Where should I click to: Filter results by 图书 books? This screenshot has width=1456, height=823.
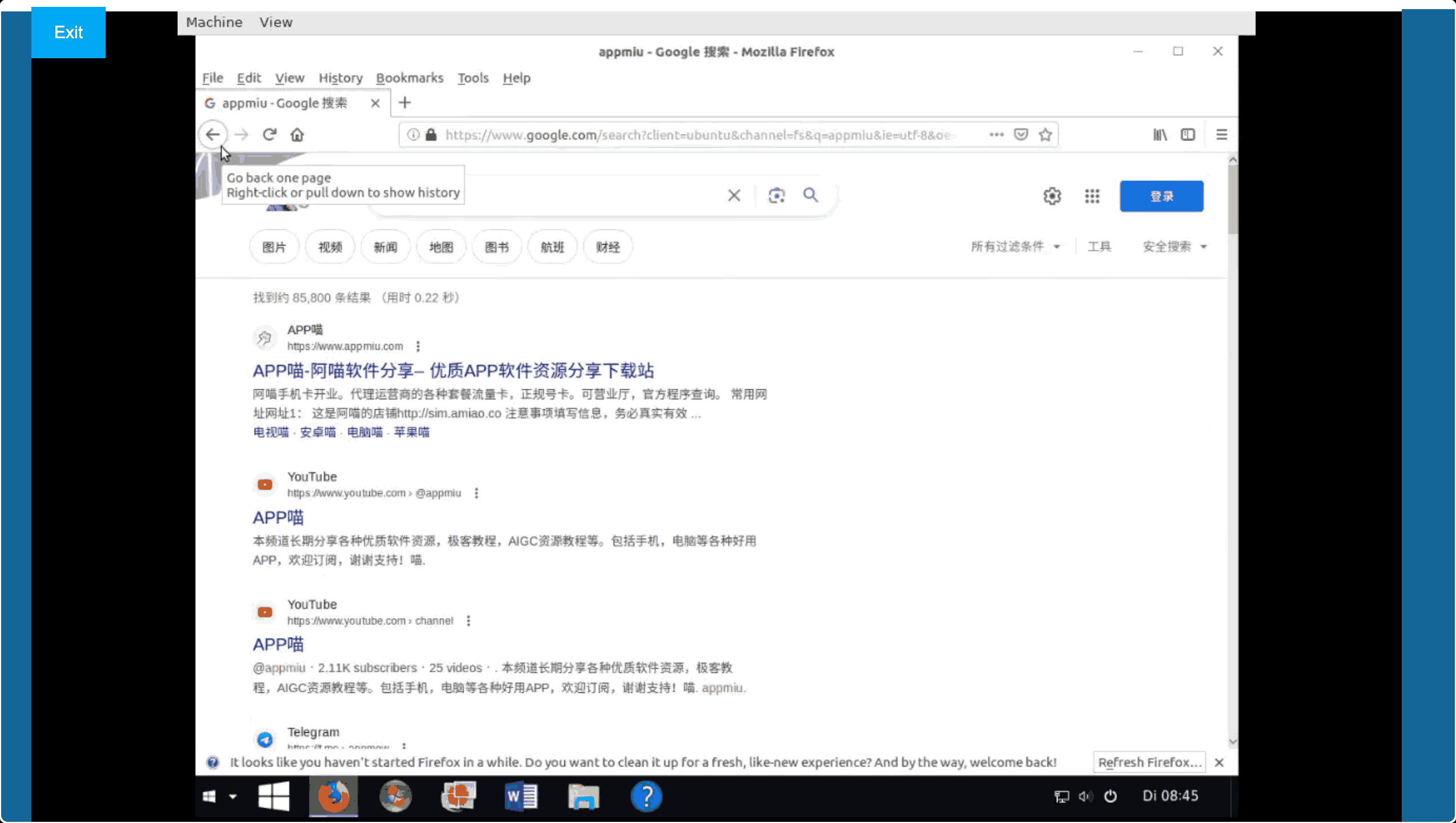(497, 247)
